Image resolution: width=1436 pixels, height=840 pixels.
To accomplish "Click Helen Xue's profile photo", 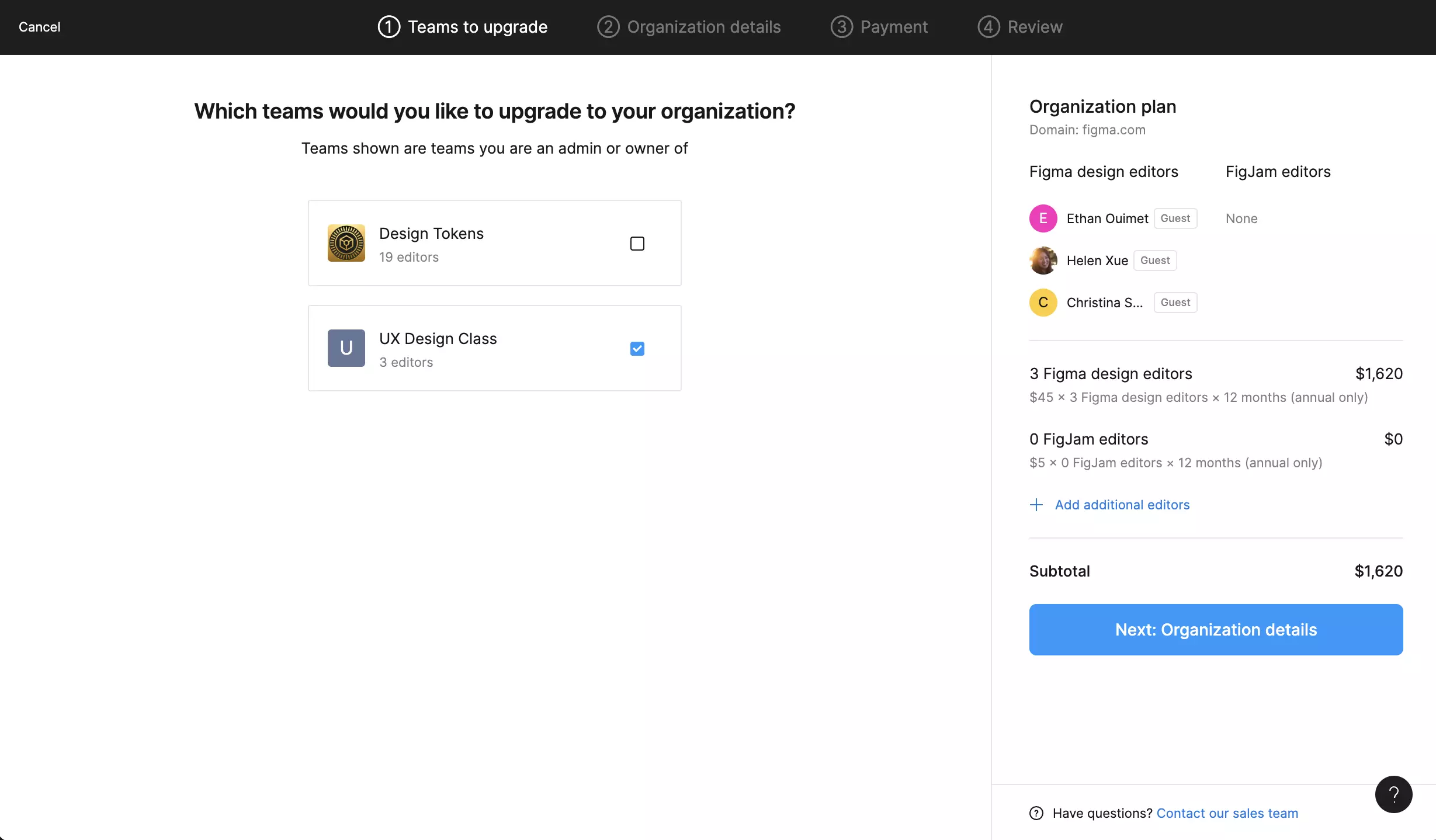I will [1043, 261].
